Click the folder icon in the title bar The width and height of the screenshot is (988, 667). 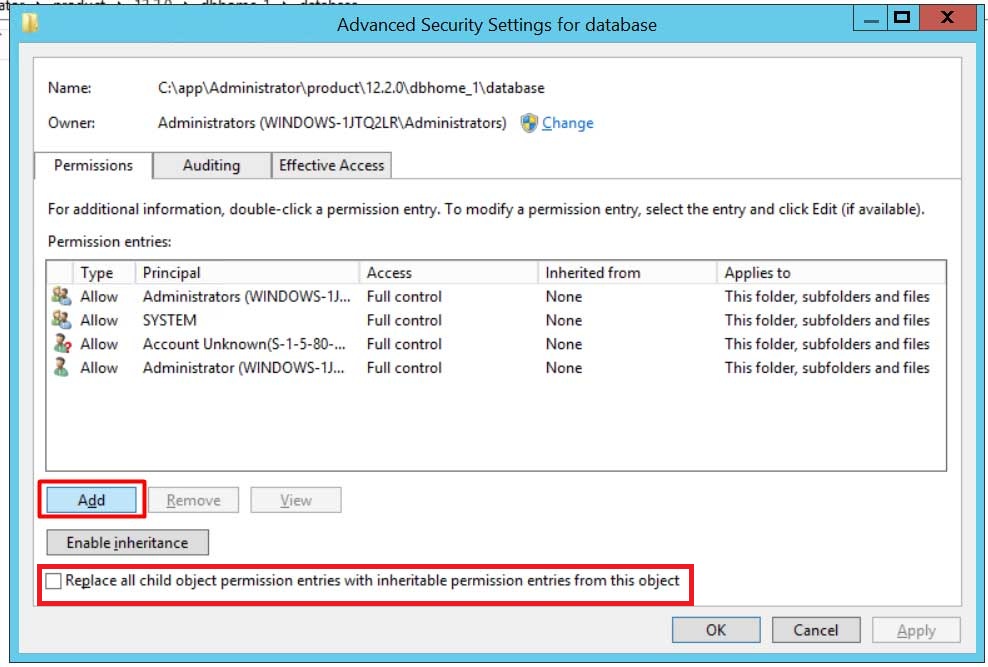(x=30, y=23)
